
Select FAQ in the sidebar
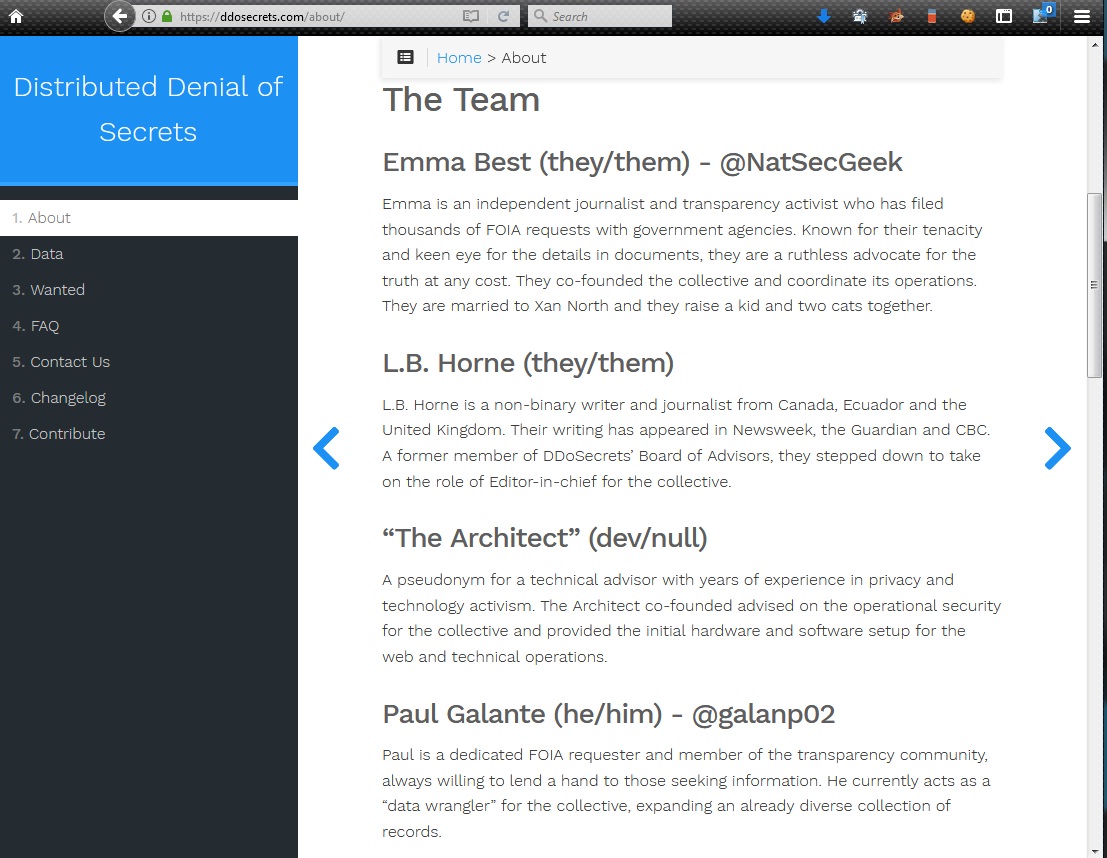45,326
